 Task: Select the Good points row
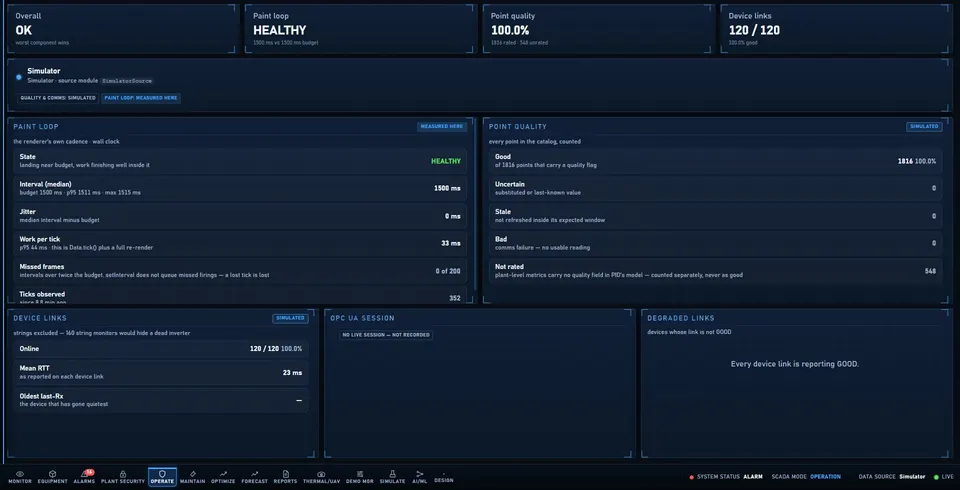click(x=716, y=160)
